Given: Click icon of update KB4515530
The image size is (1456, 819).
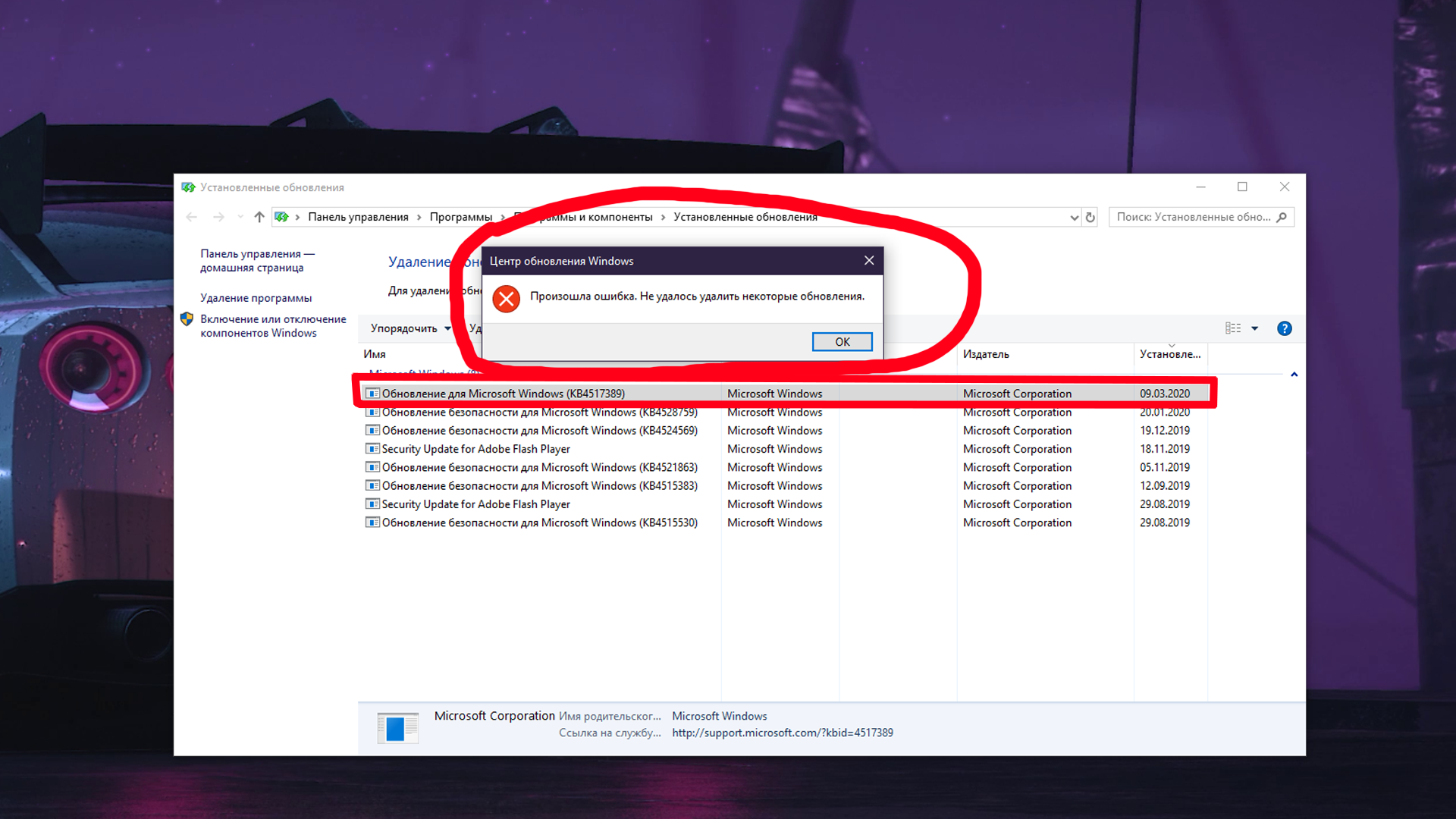Looking at the screenshot, I should coord(372,522).
